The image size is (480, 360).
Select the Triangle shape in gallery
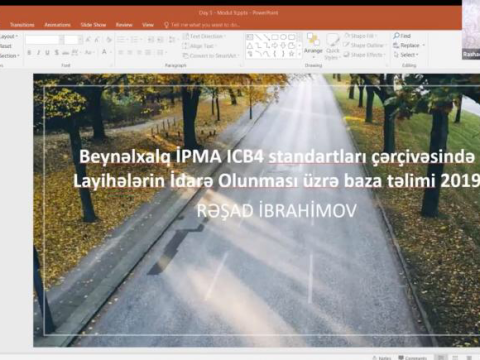pos(250,45)
